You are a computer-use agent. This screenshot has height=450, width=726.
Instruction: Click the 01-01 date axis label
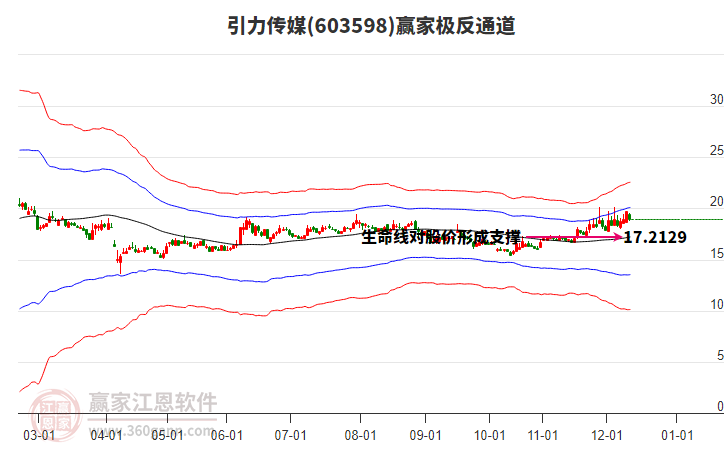tap(676, 435)
